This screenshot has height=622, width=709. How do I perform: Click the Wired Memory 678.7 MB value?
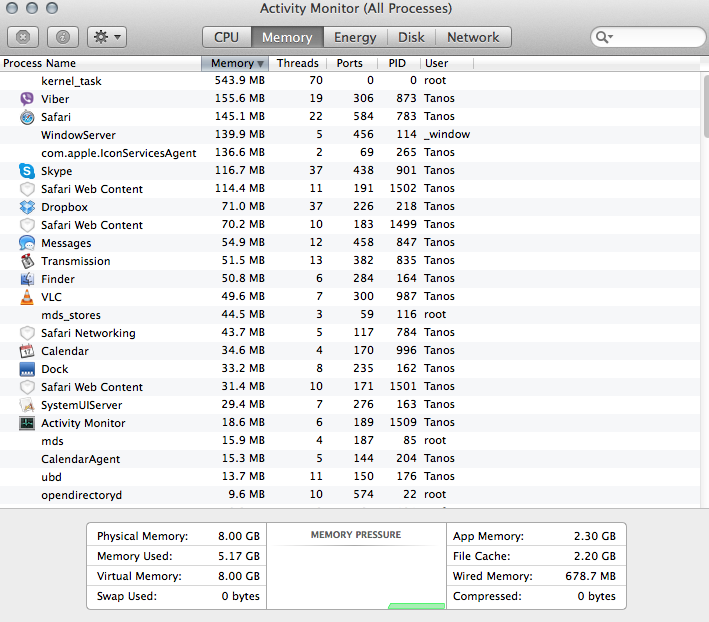pyautogui.click(x=591, y=576)
